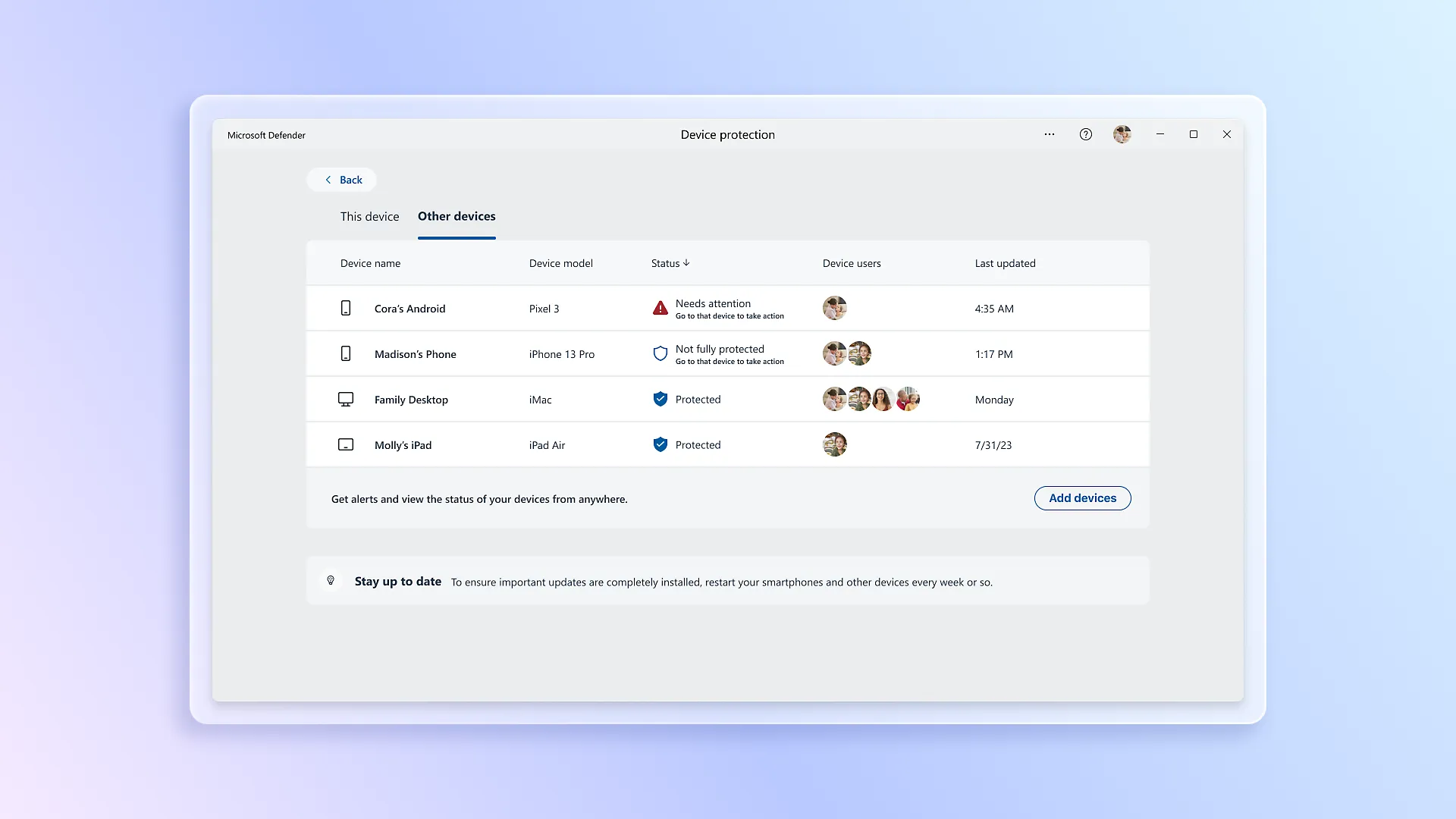Click the fourth user avatar on Family Desktop row

[x=908, y=399]
